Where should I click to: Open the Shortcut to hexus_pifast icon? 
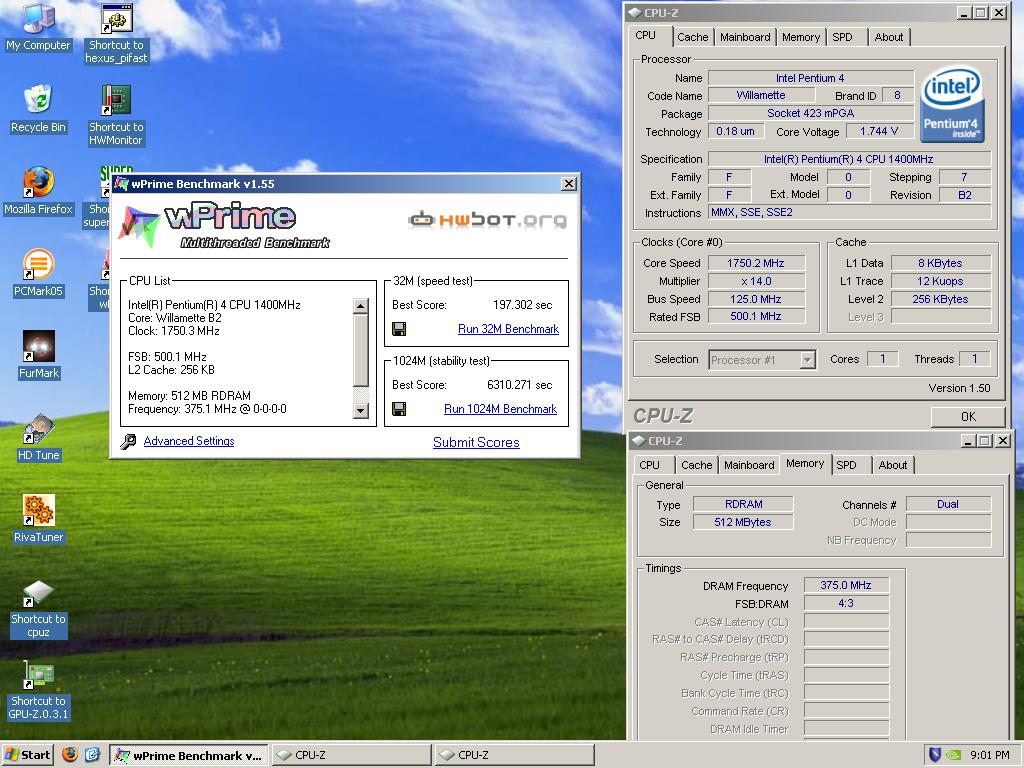point(116,33)
